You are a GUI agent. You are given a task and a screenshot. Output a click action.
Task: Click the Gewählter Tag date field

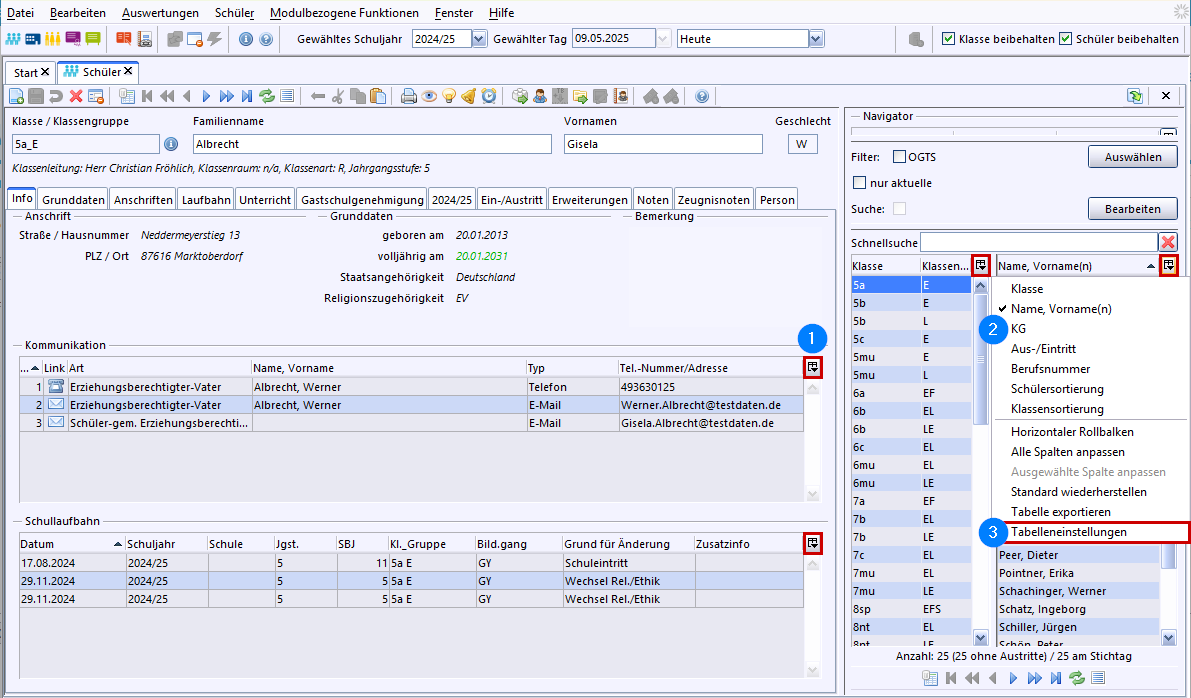[614, 39]
